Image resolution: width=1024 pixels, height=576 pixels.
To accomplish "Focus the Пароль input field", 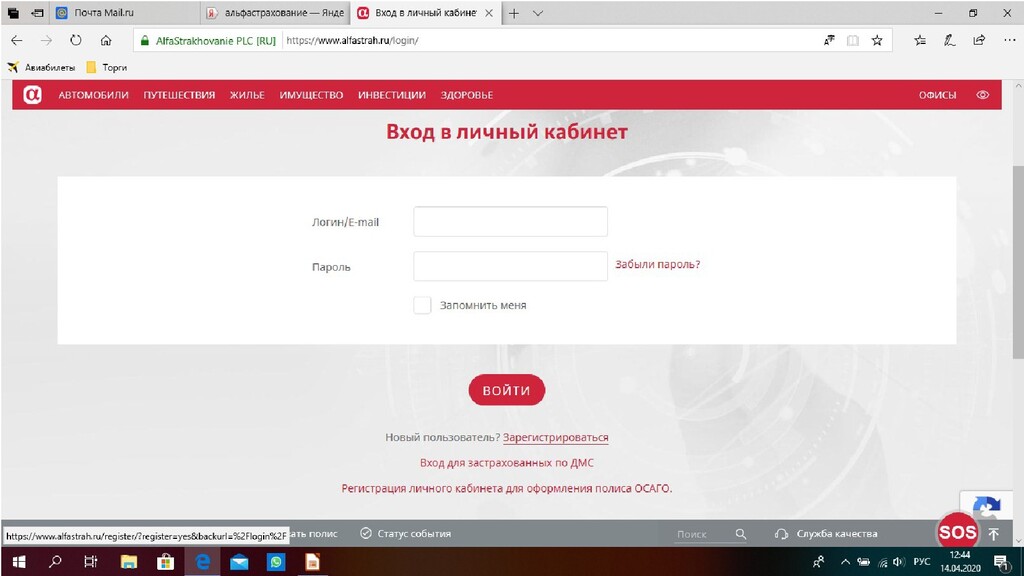I will (x=510, y=266).
